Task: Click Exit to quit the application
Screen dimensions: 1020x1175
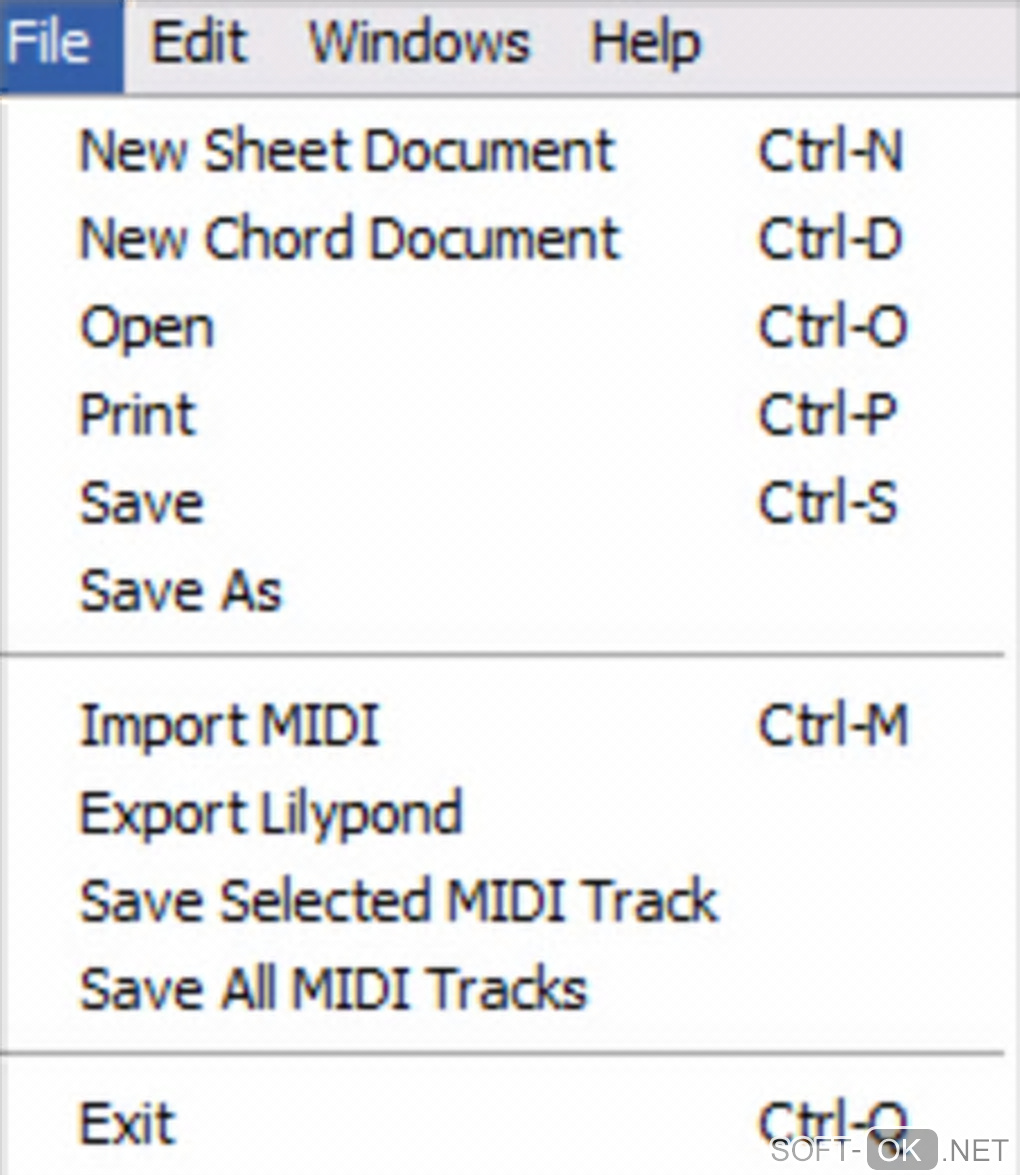Action: click(127, 1122)
